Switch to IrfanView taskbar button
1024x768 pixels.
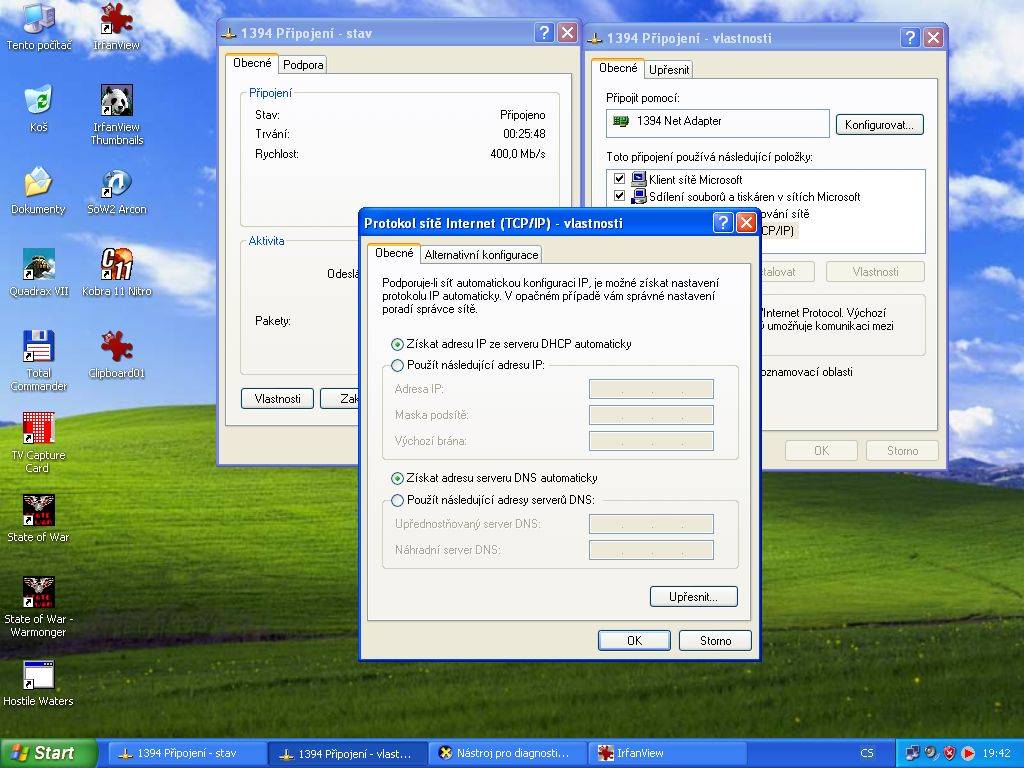[667, 753]
